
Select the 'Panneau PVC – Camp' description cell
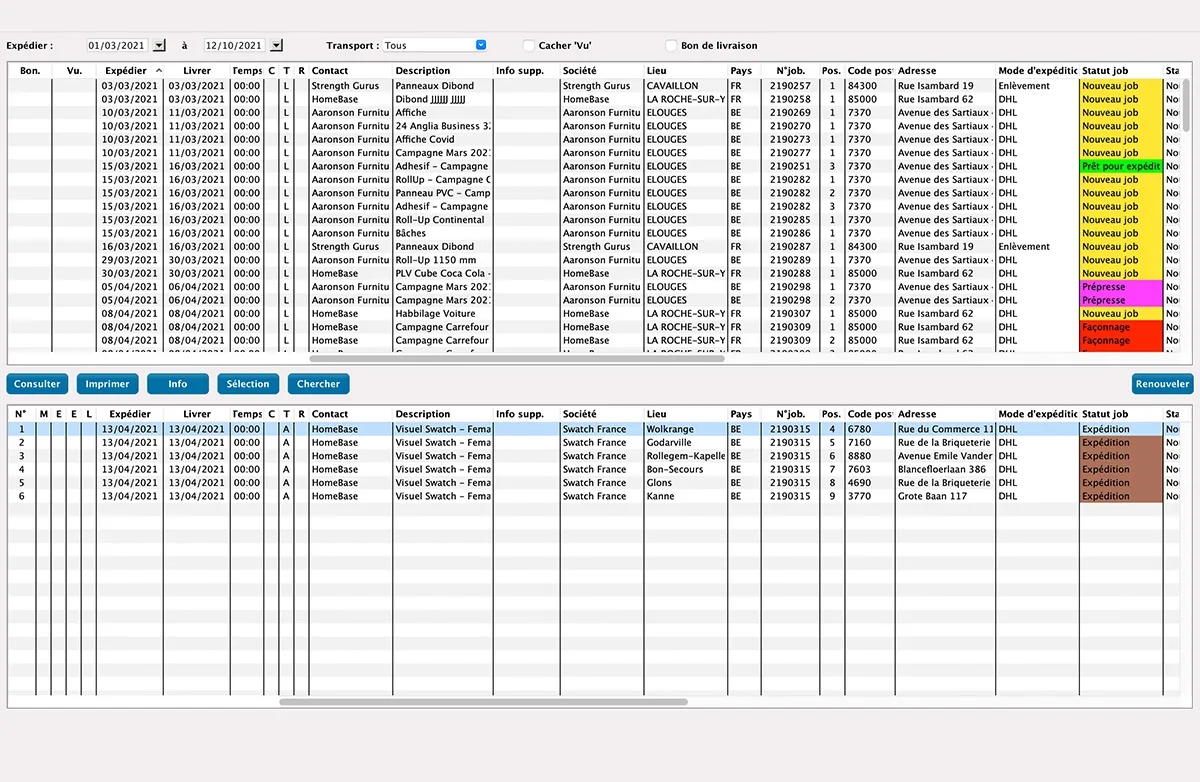(x=442, y=193)
